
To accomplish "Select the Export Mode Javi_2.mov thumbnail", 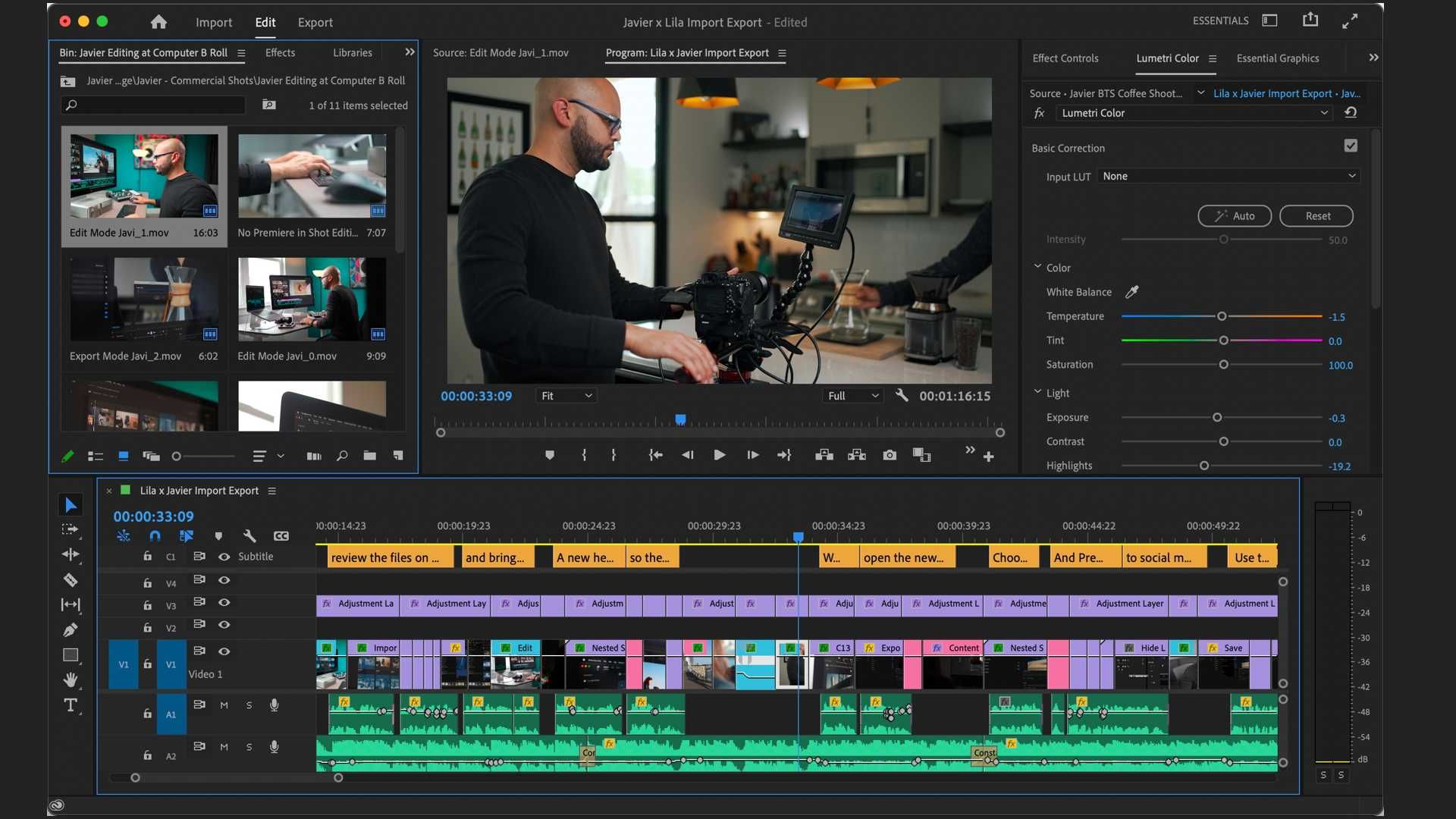I will (143, 300).
